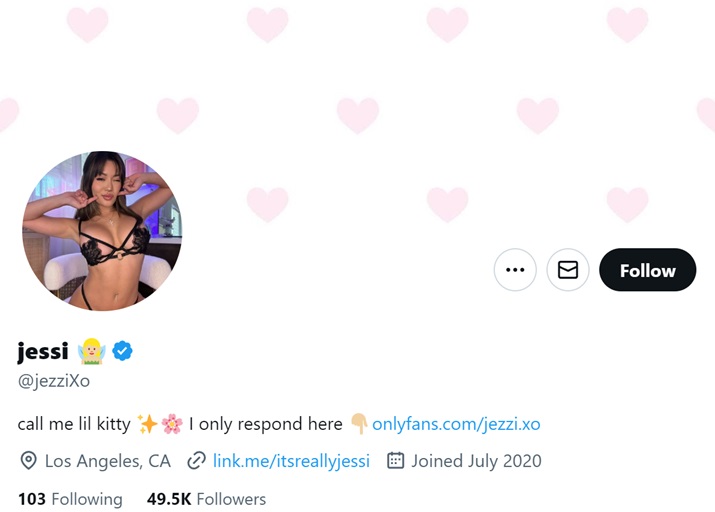Open the 49.5K Followers list
This screenshot has height=512, width=715.
coord(206,498)
